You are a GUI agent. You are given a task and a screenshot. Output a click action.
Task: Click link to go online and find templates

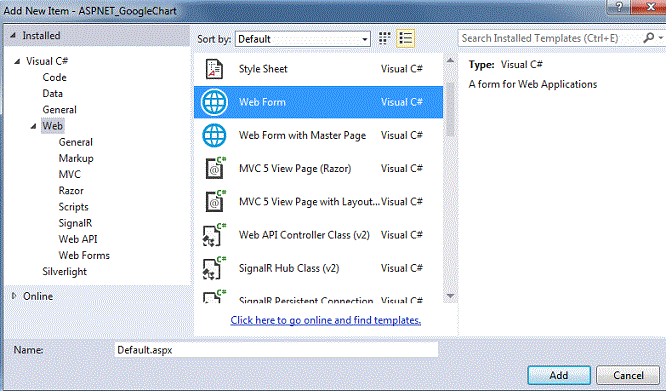[325, 320]
